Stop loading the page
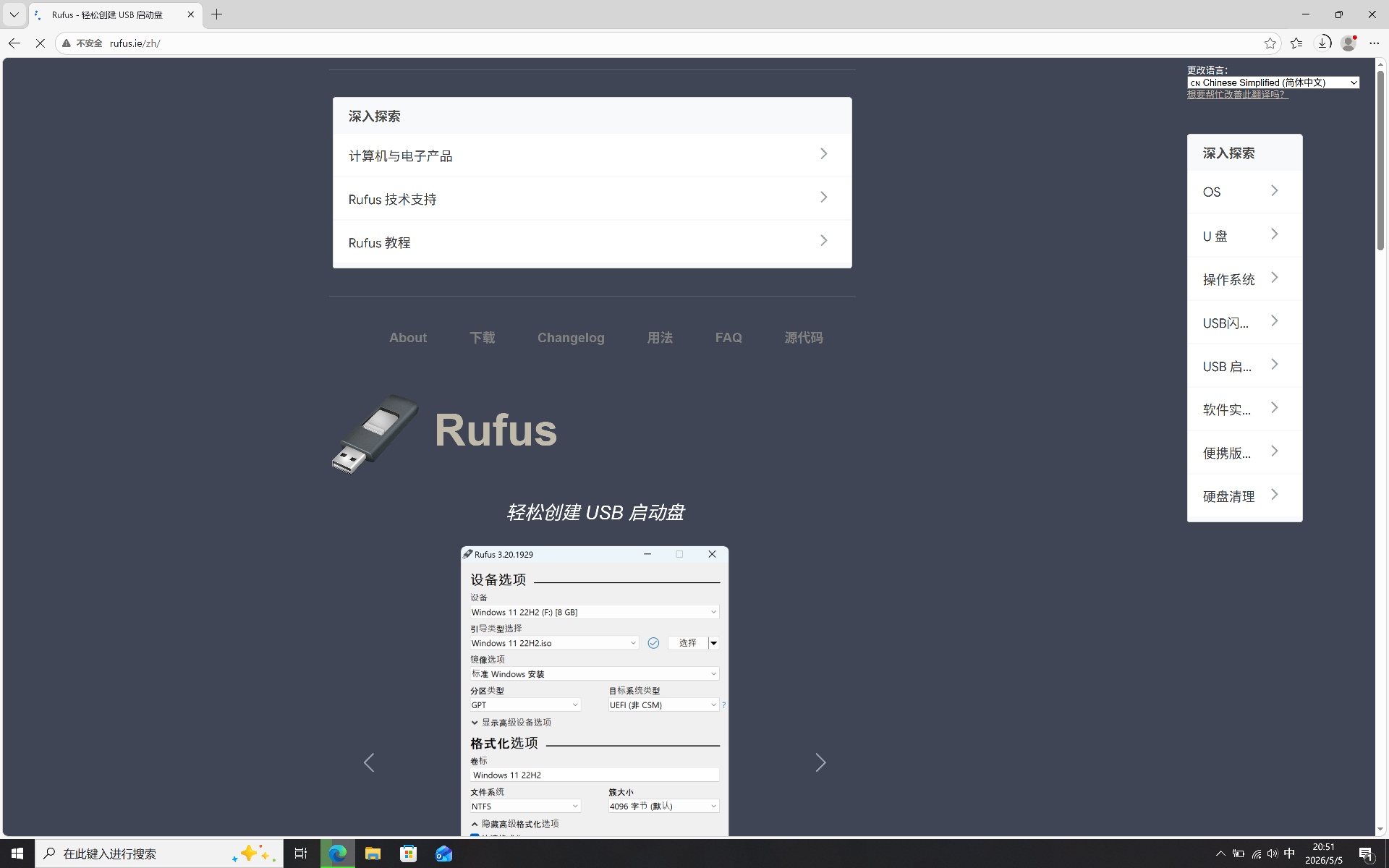The width and height of the screenshot is (1389, 868). [41, 43]
